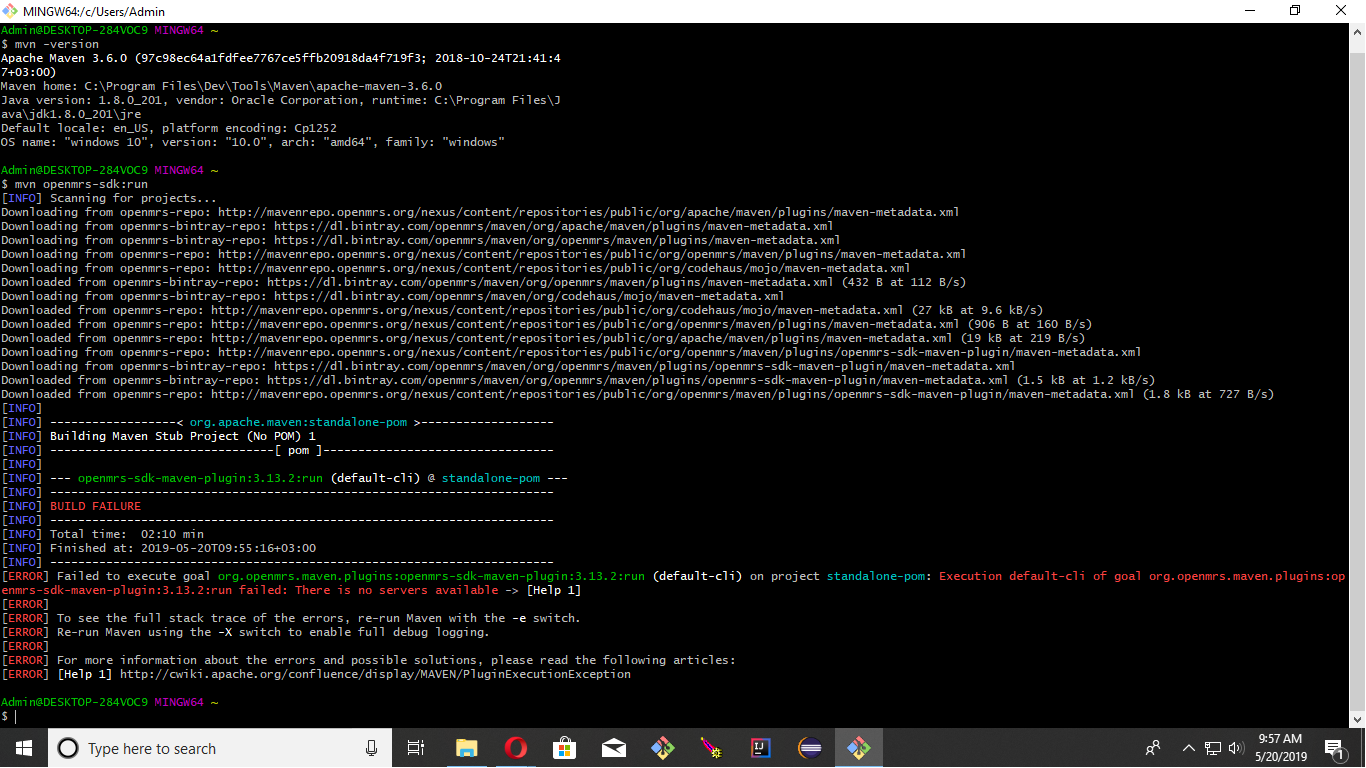Click the Git Bash icon right of Eclipse

coord(858,748)
